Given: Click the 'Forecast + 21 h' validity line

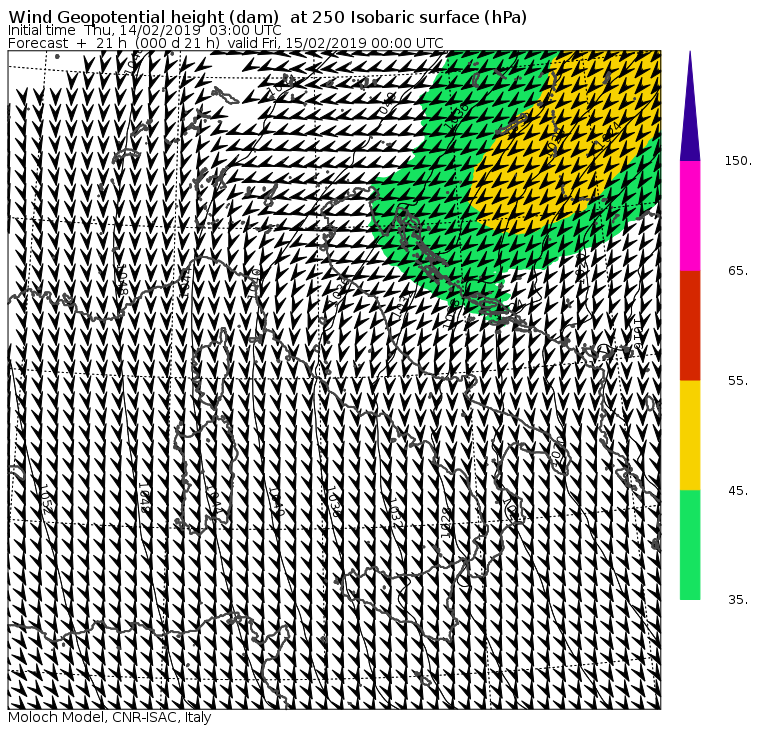Looking at the screenshot, I should pos(226,43).
